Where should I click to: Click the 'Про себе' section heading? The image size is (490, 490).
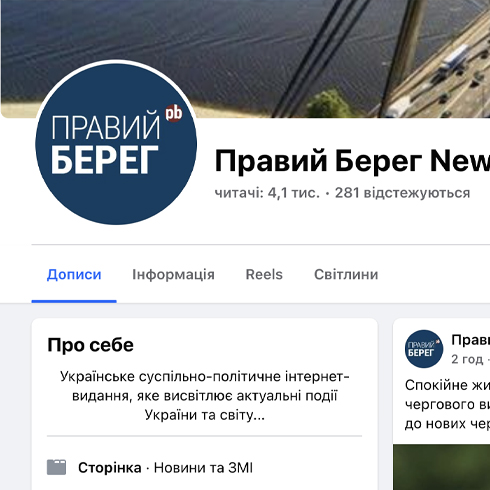click(90, 345)
